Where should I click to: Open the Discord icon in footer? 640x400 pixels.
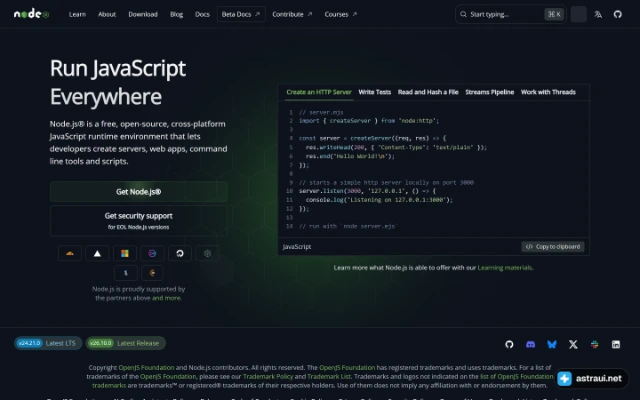pos(530,344)
